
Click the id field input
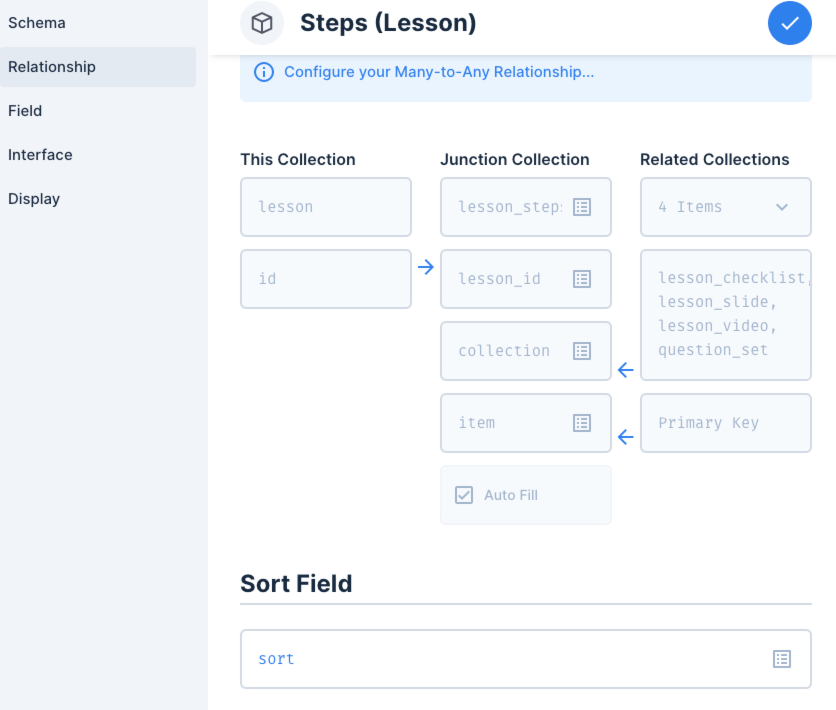pos(326,279)
